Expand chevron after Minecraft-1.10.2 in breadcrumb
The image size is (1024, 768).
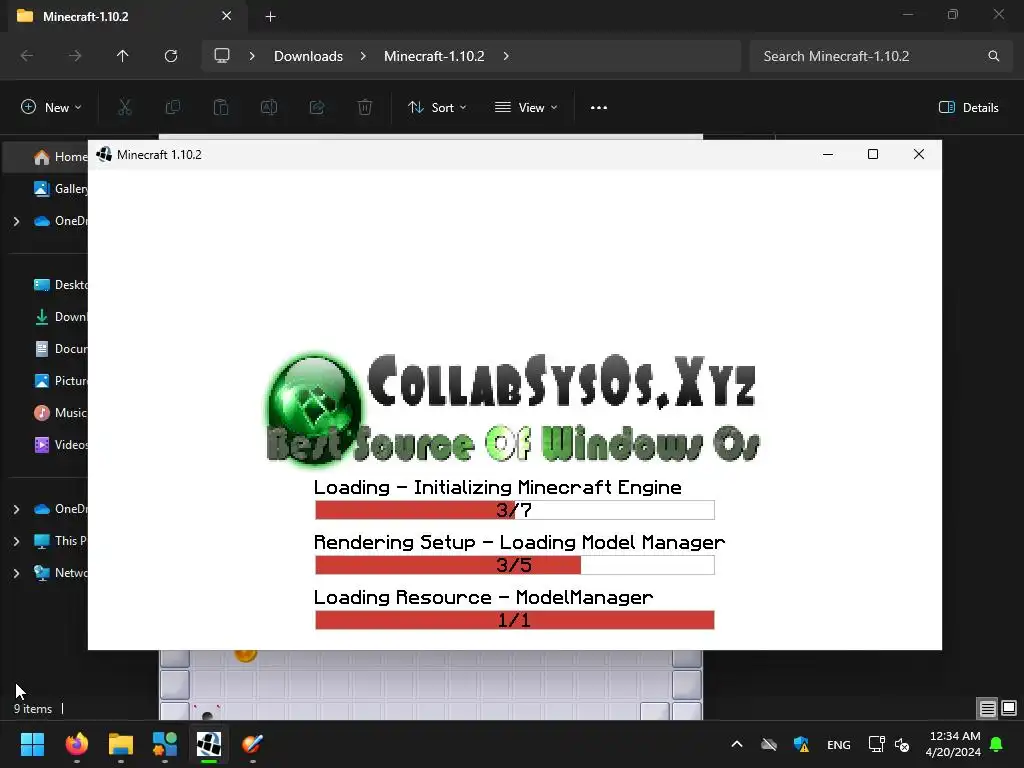[506, 56]
